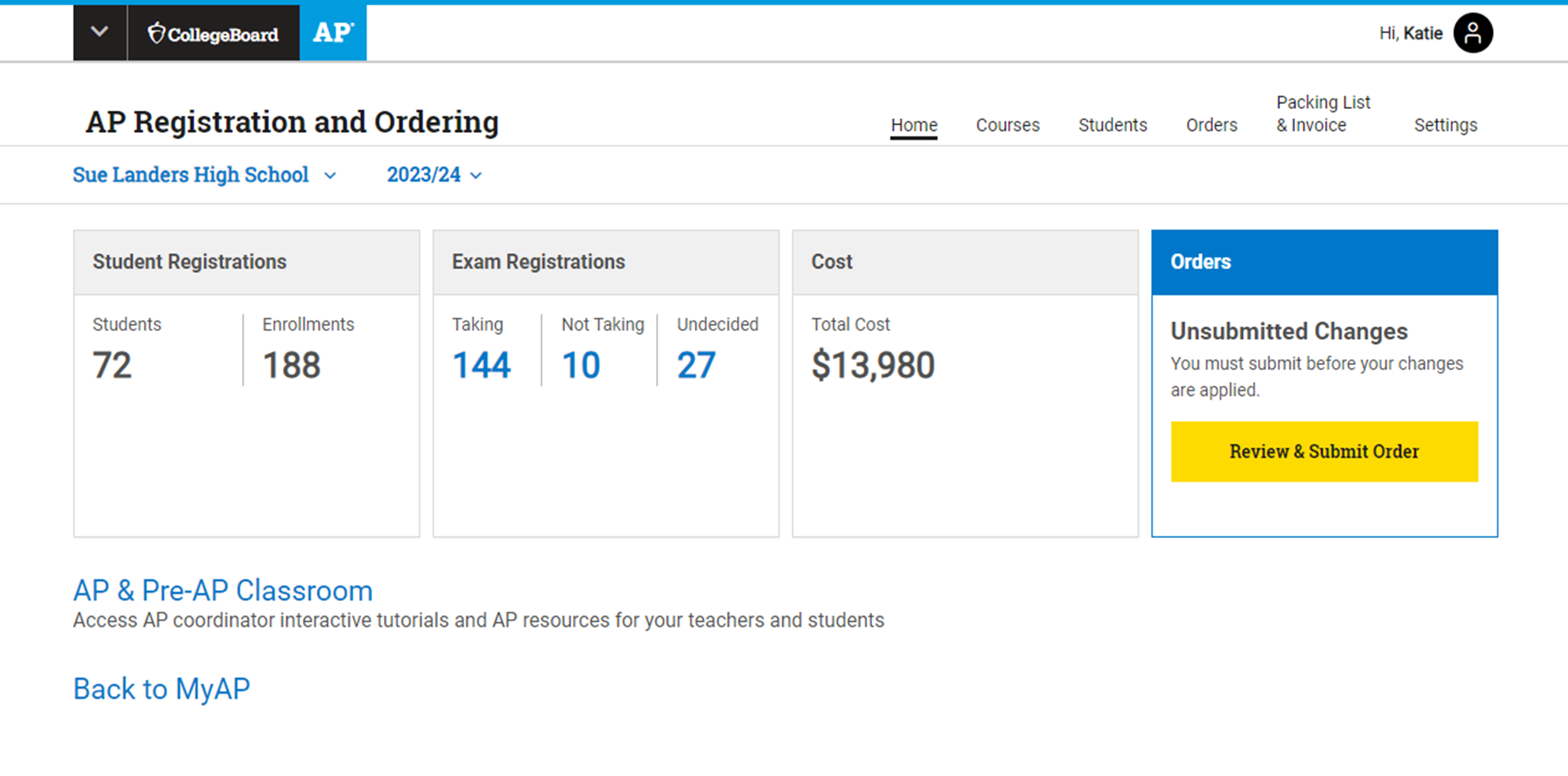1568x776 pixels.
Task: Click the user profile avatar icon
Action: tap(1472, 33)
